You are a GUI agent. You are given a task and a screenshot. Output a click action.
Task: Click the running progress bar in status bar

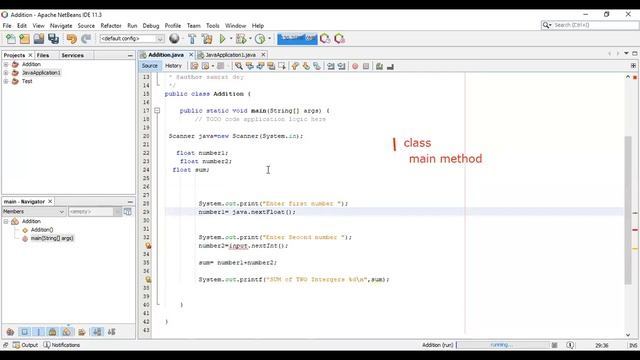(x=502, y=345)
